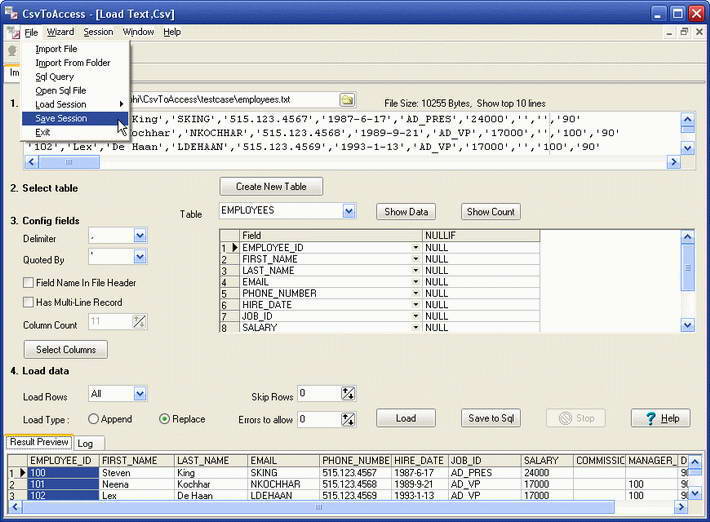Click the Errors to allow input field
710x522 pixels.
point(319,420)
